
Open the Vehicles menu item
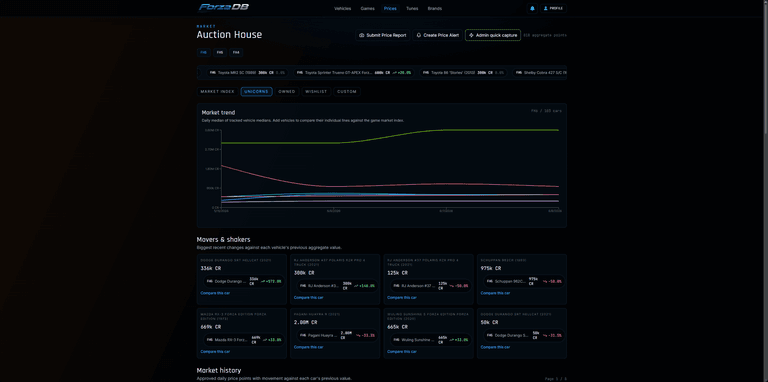pos(342,8)
